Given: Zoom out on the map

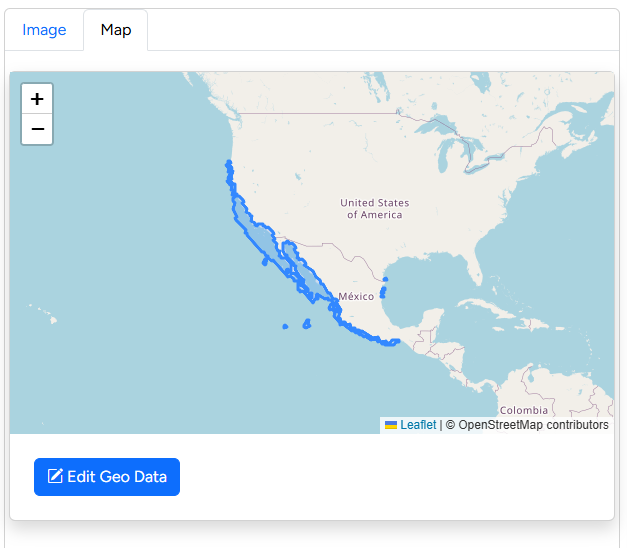Looking at the screenshot, I should (x=37, y=129).
